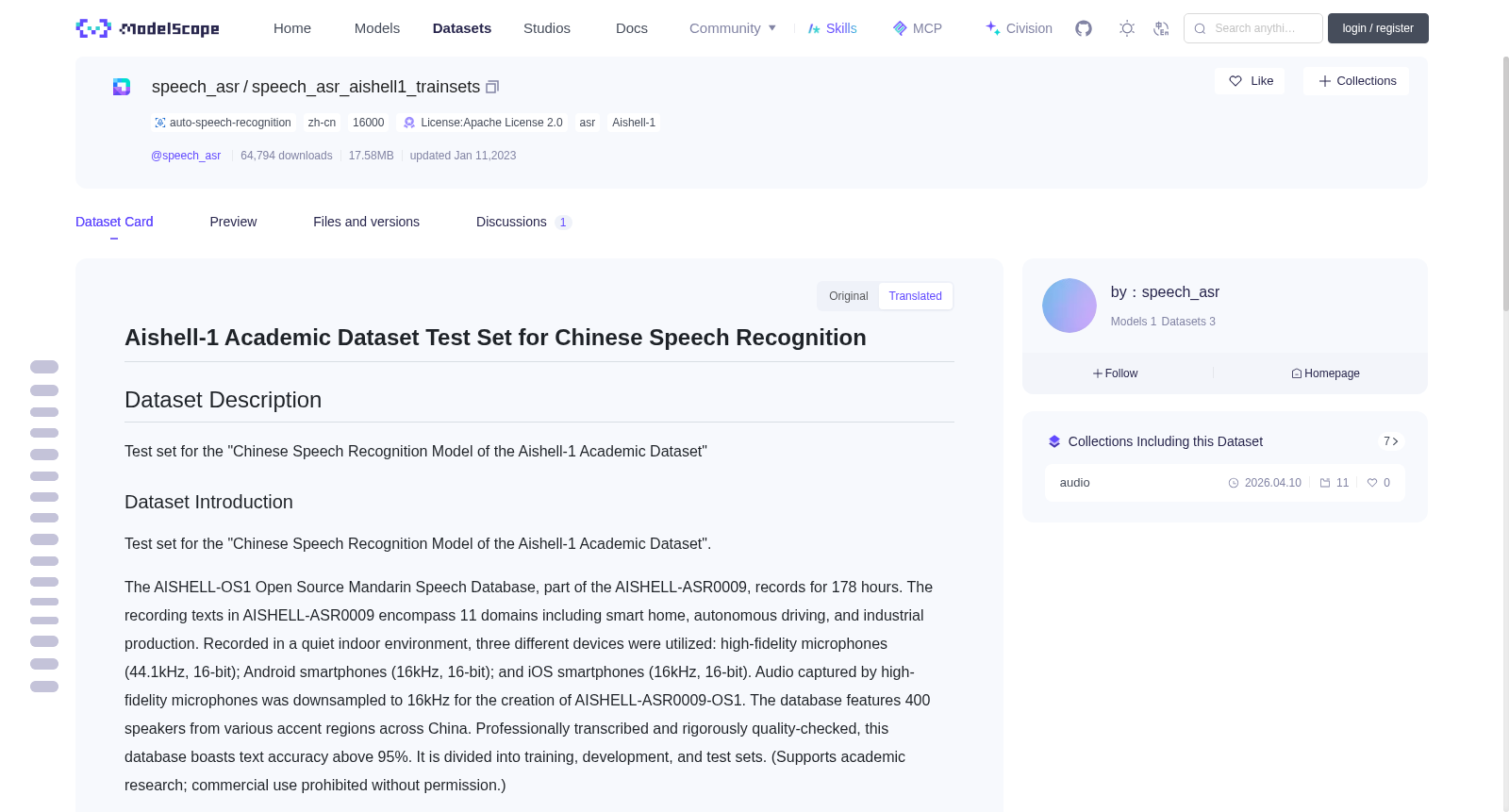This screenshot has height=812, width=1509.
Task: Open the ModelScope logo home link
Action: click(148, 28)
